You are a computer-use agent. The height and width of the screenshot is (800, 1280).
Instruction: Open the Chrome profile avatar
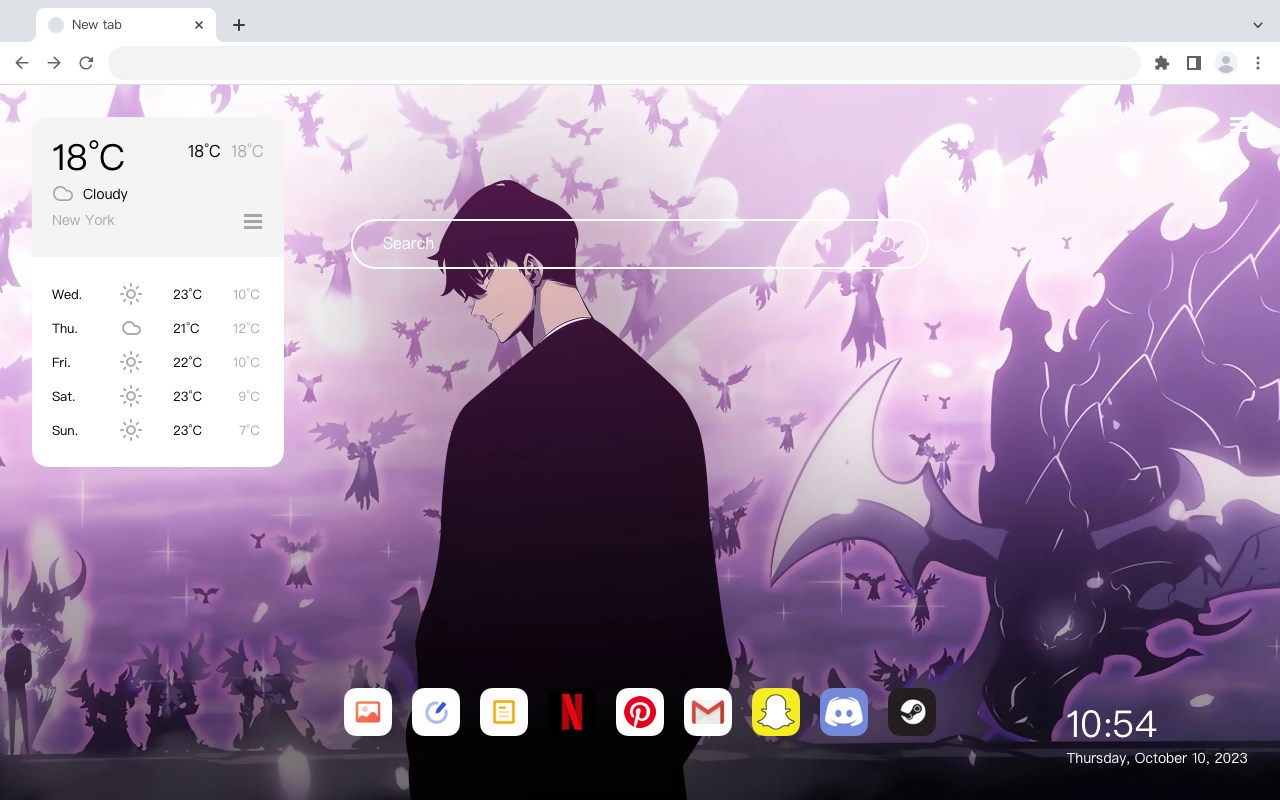click(x=1226, y=63)
